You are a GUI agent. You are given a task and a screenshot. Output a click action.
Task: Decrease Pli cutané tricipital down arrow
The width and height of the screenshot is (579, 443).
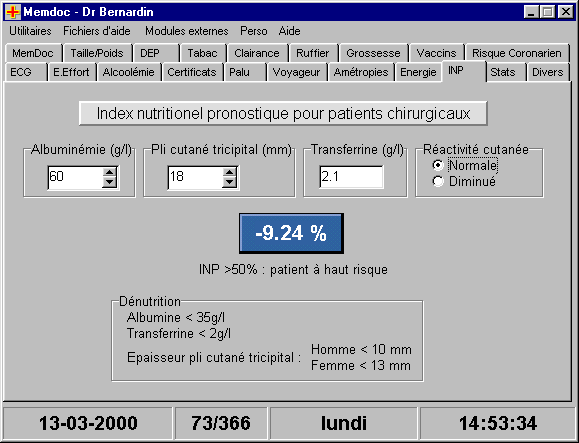pos(229,182)
